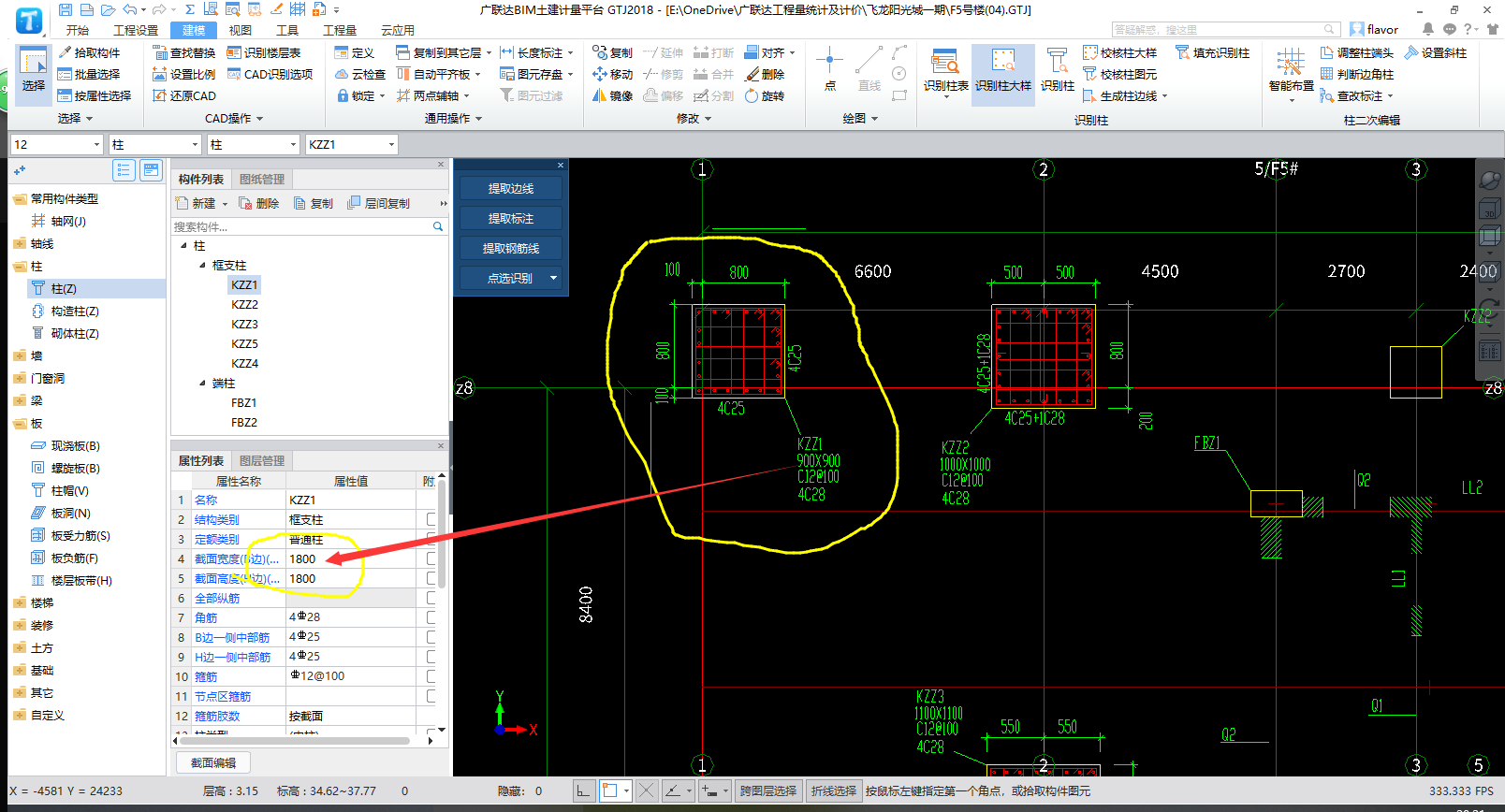
Task: Click 调整柱端头 adjust column end
Action: point(1357,52)
